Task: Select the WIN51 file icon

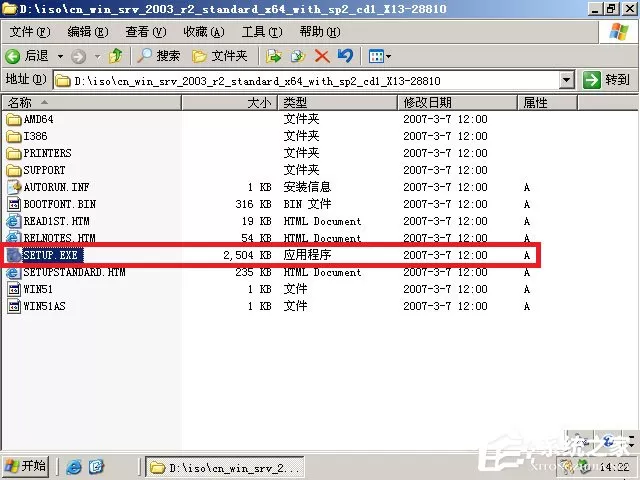Action: [x=14, y=289]
